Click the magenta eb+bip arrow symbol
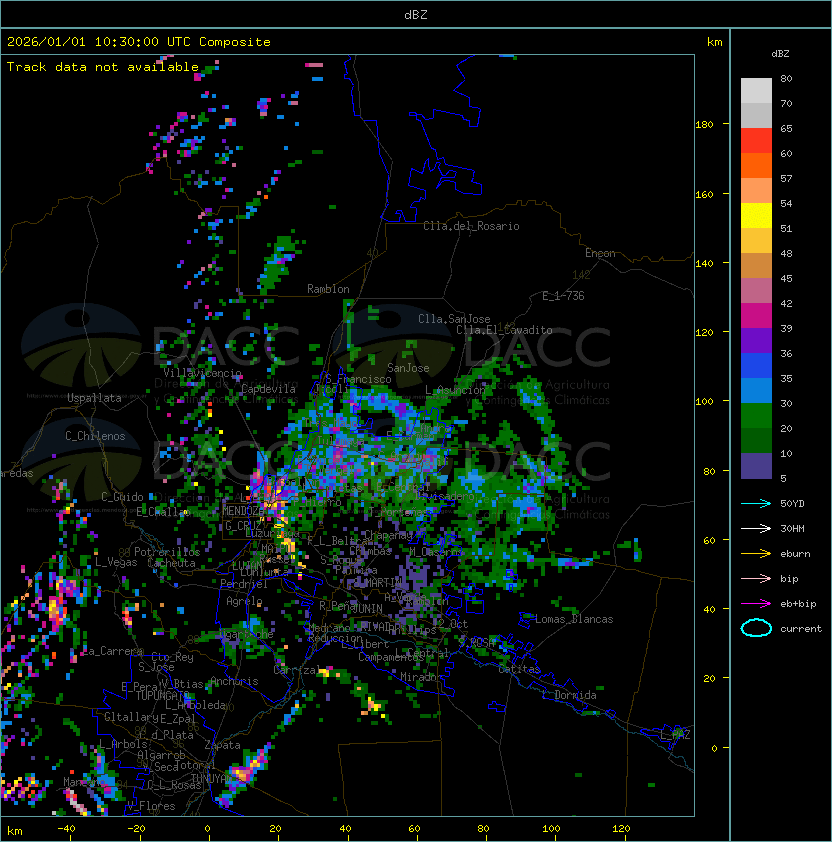 point(756,604)
